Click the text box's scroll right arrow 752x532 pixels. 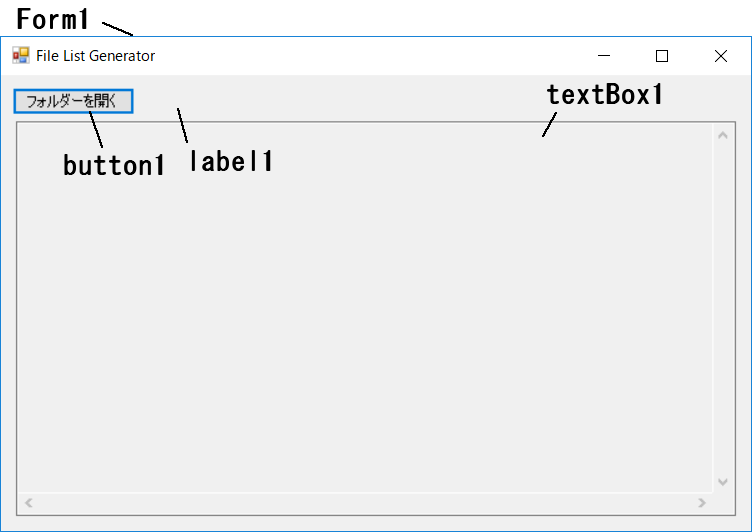702,503
